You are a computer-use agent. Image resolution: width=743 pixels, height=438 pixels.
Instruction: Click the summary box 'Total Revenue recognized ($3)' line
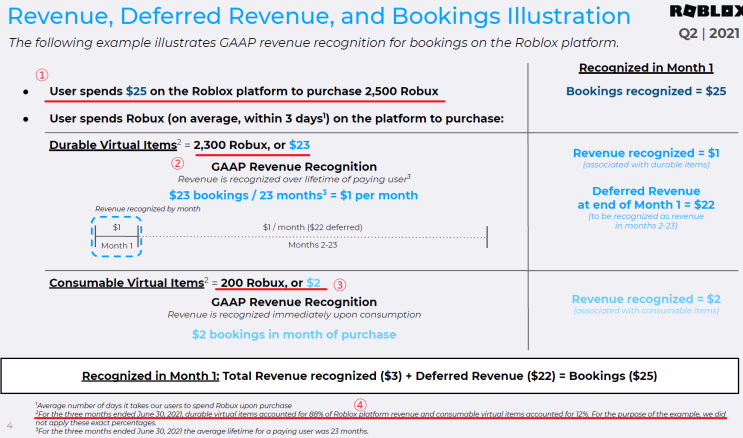(369, 376)
